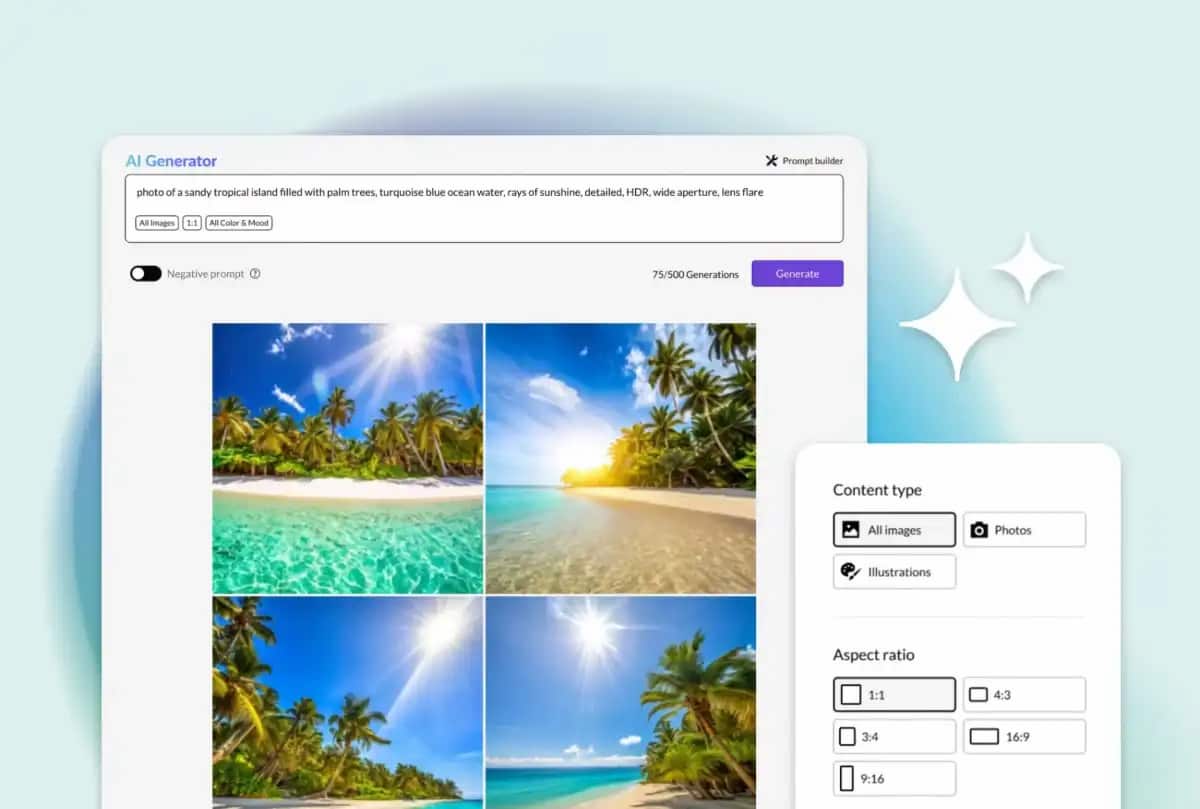Click the Content type heading
1200x809 pixels.
(x=877, y=490)
